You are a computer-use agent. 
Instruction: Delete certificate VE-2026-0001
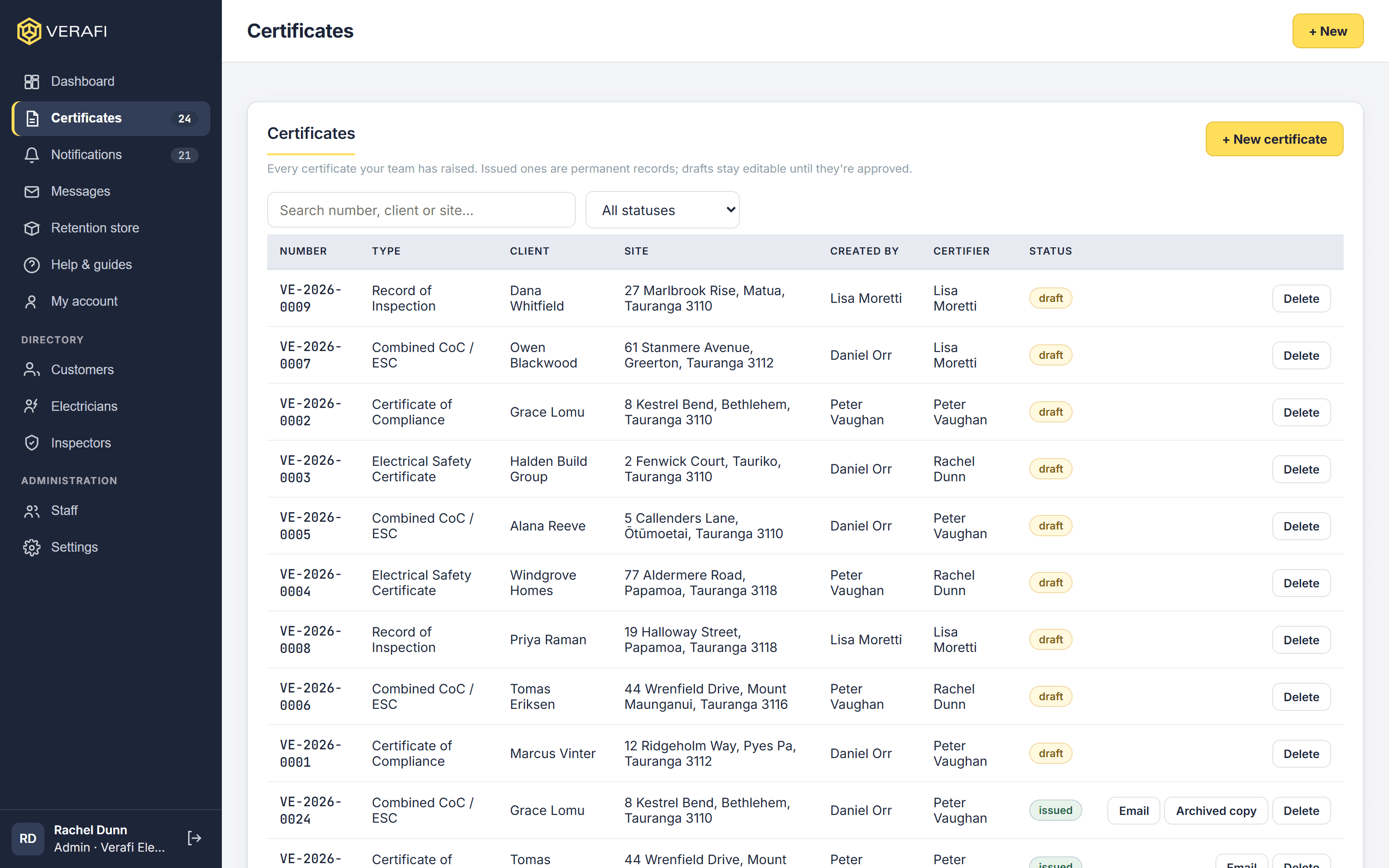[x=1301, y=753]
